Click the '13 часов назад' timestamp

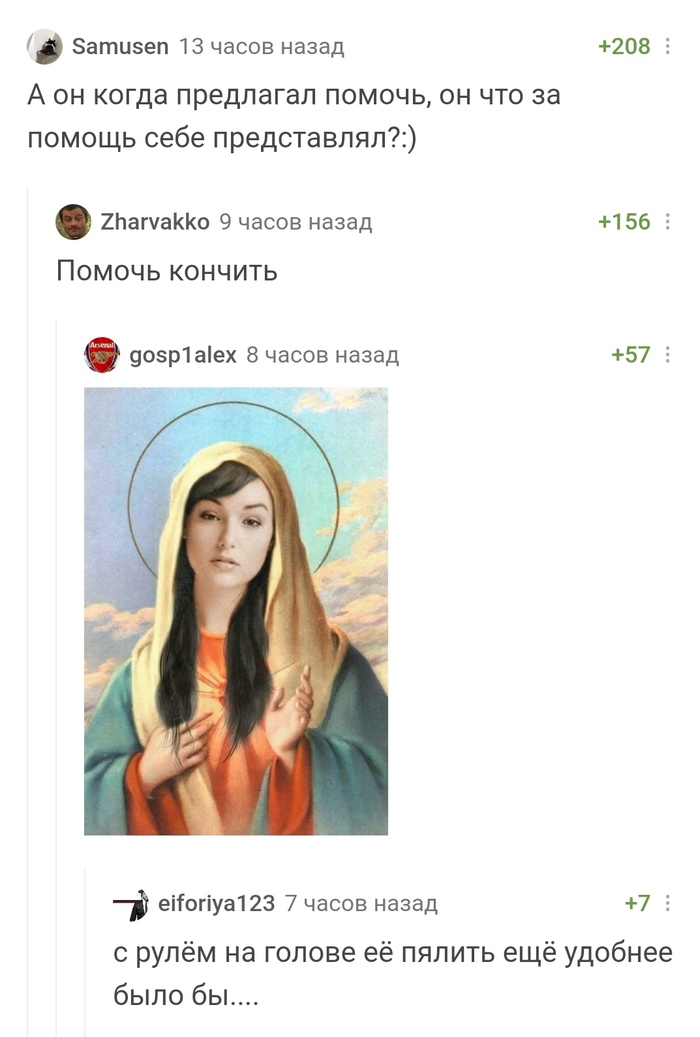coord(261,46)
